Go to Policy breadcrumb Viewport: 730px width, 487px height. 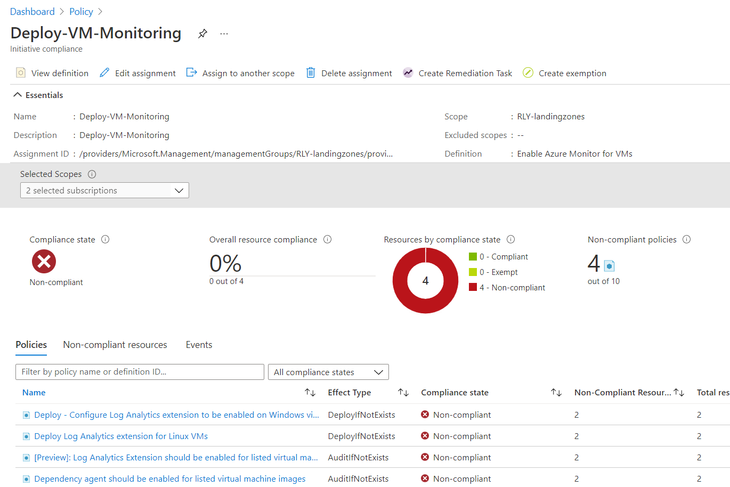coord(81,12)
